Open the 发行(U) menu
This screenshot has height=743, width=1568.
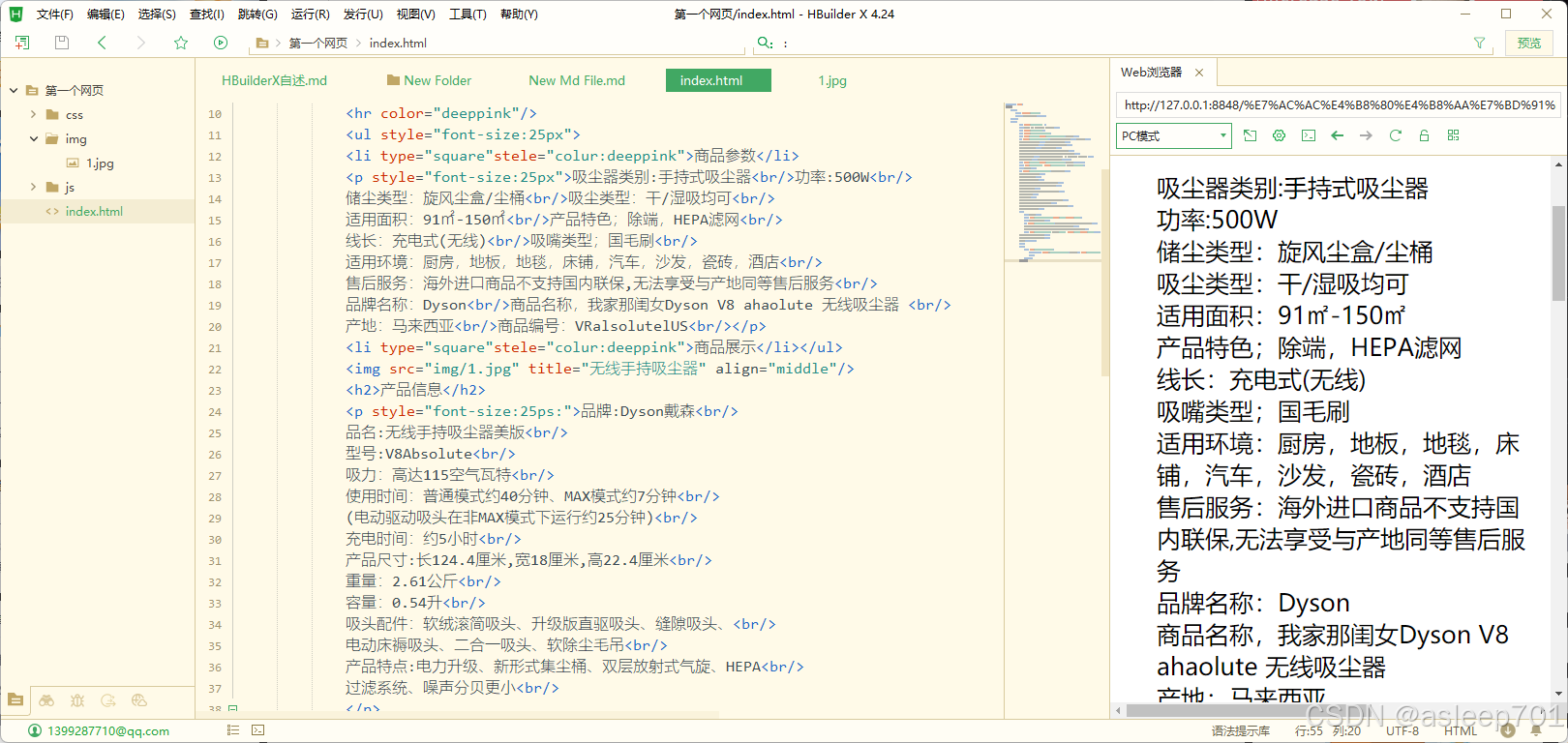tap(363, 14)
